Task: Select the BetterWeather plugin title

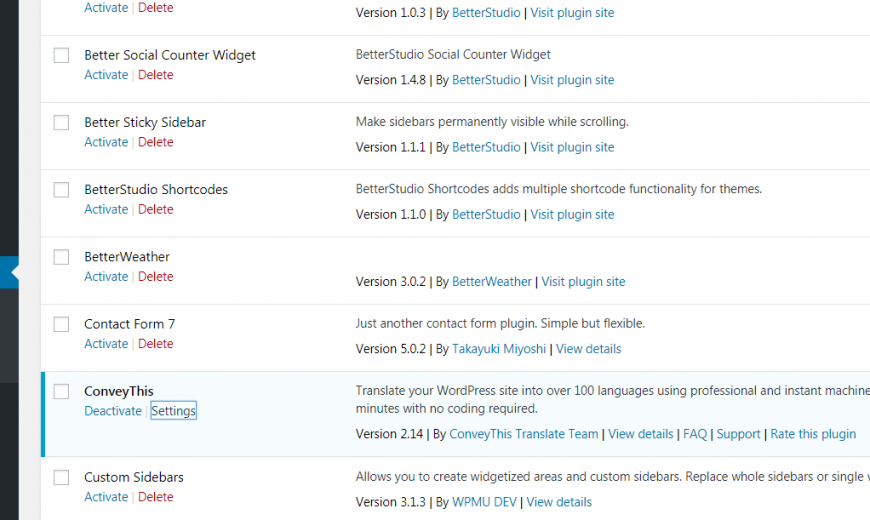Action: 127,257
